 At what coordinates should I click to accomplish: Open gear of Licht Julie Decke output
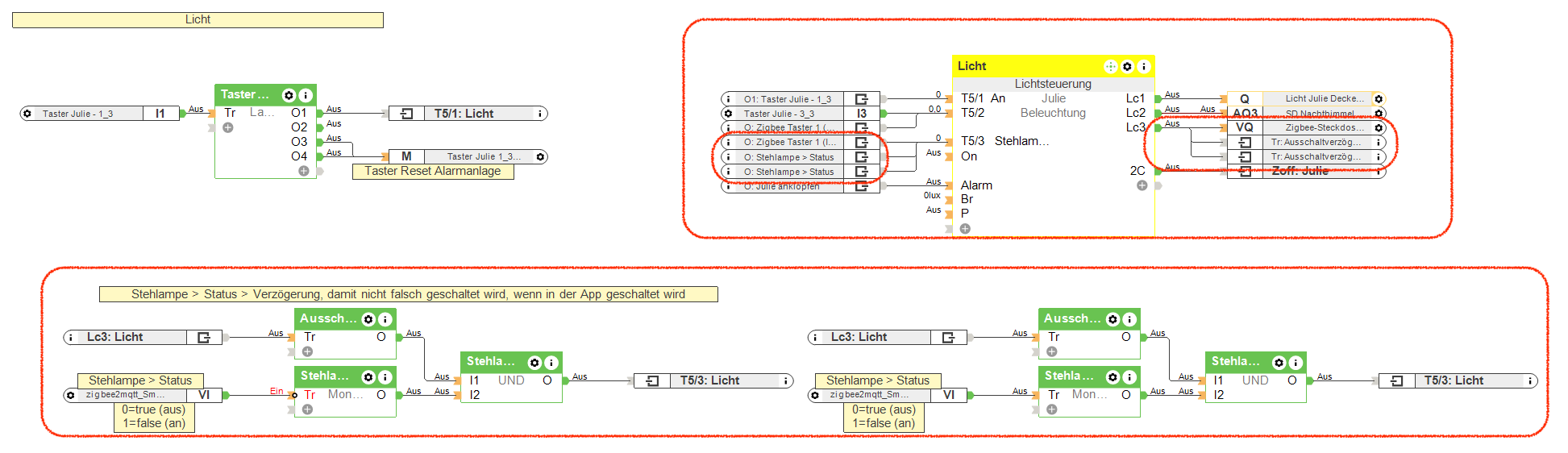point(1379,99)
